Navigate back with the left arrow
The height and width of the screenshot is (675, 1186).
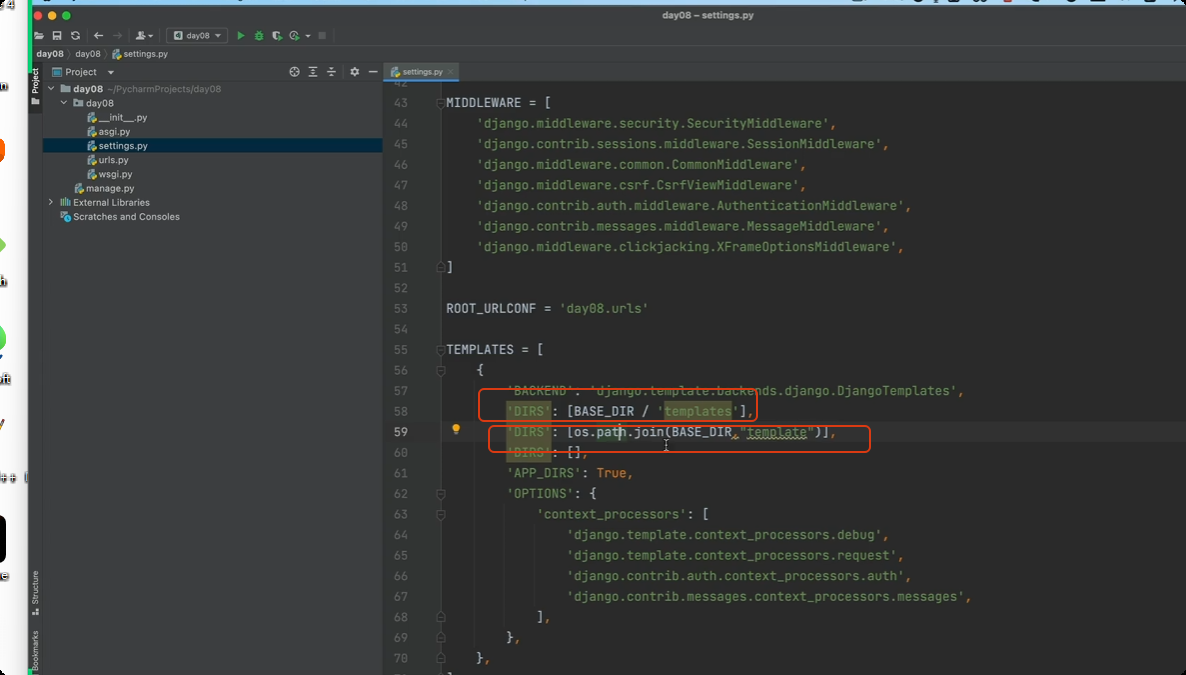click(x=98, y=36)
